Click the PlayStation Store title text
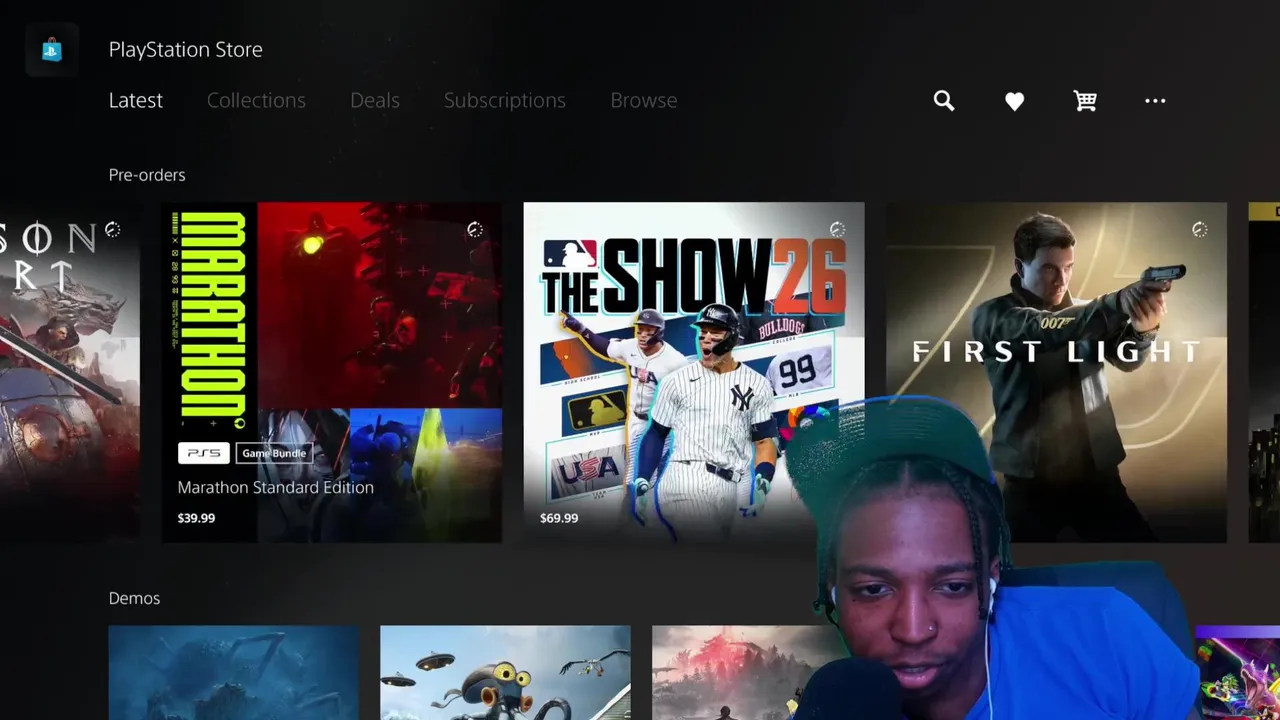Screen dimensions: 1280x720 [186, 49]
